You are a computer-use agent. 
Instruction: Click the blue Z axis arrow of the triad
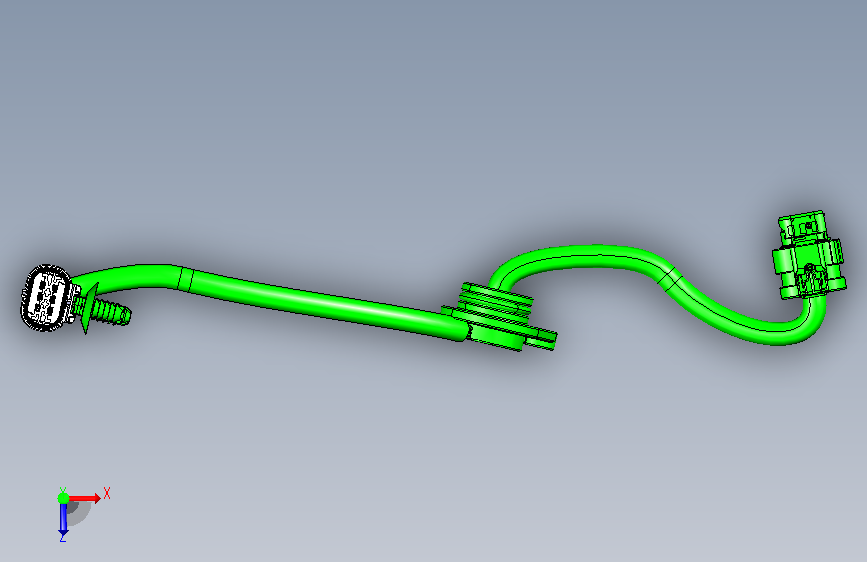(64, 520)
